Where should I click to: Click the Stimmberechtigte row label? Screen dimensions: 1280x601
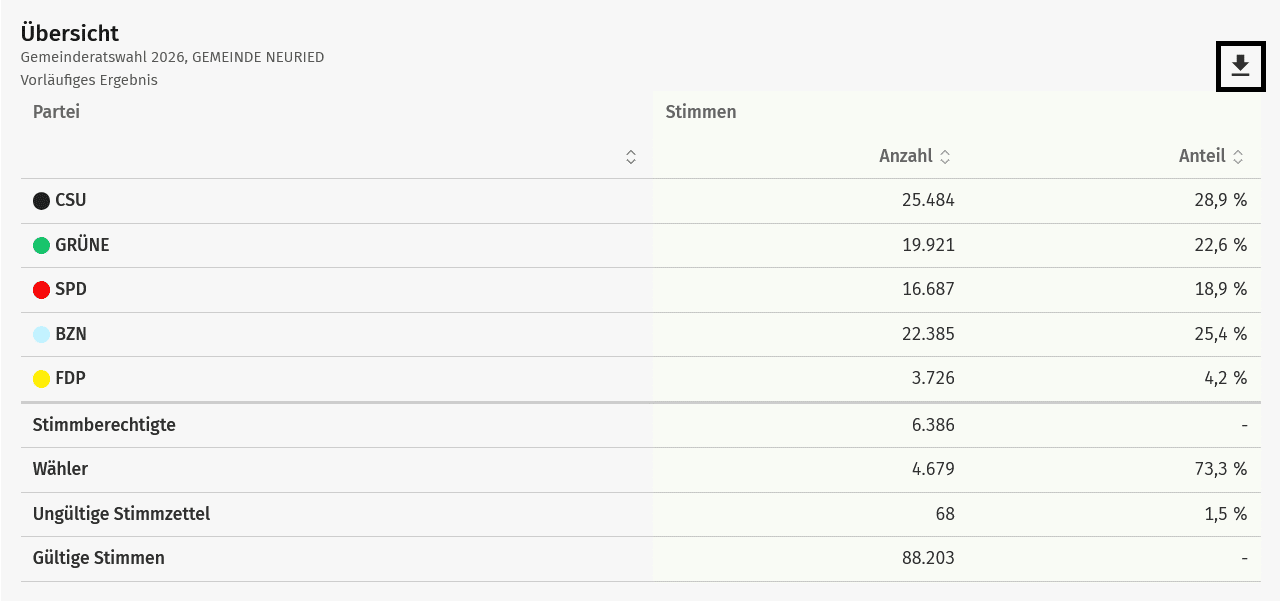pyautogui.click(x=104, y=425)
